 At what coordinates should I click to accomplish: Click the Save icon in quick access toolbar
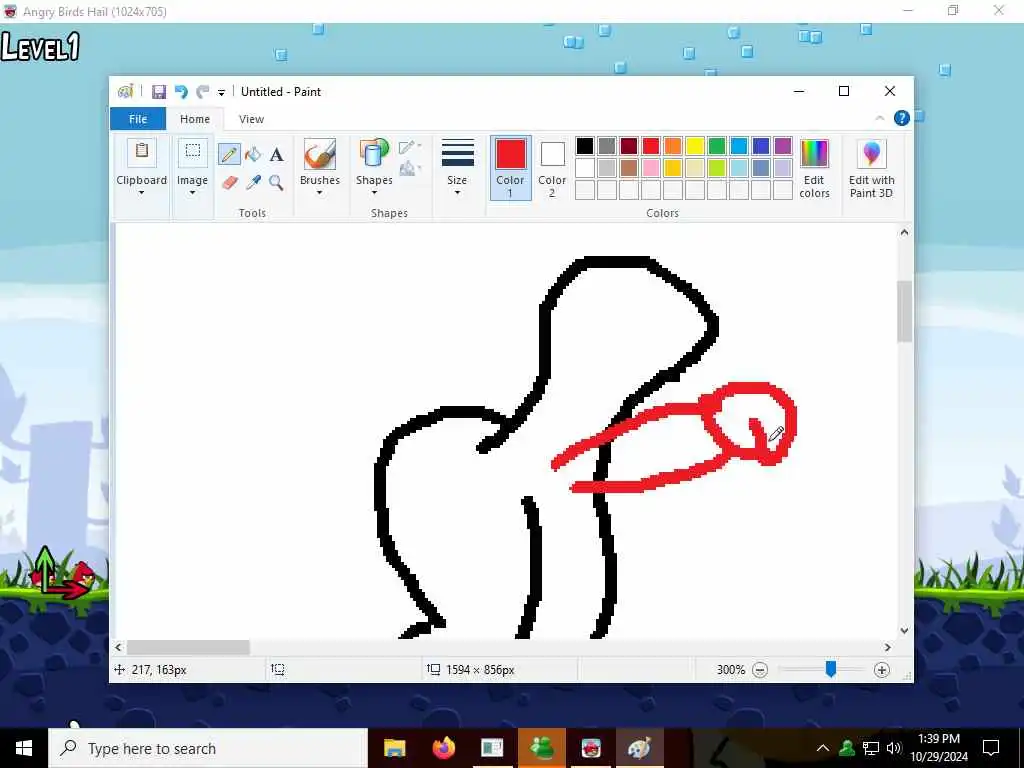(159, 92)
